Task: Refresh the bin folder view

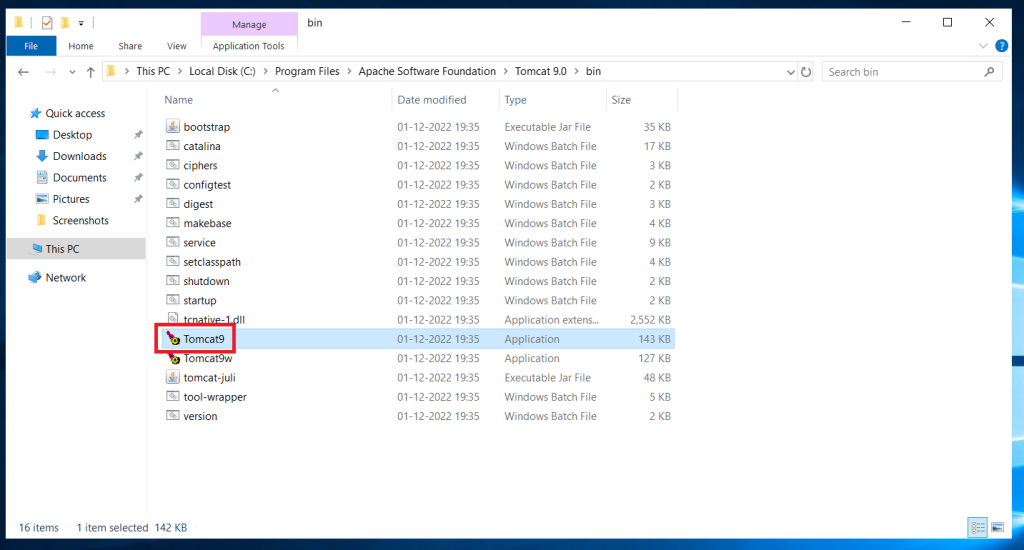Action: pyautogui.click(x=806, y=72)
